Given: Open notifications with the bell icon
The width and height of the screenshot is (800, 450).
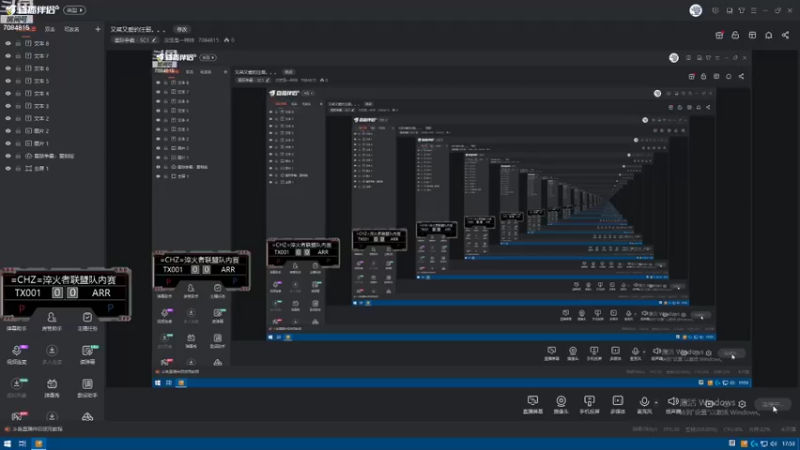Looking at the screenshot, I should click(x=768, y=35).
